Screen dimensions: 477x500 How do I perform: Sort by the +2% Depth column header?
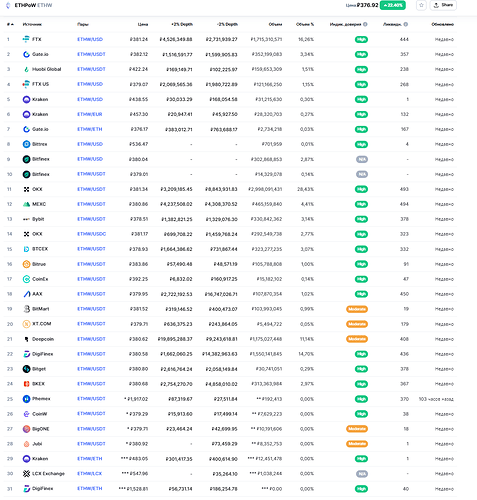[x=182, y=24]
